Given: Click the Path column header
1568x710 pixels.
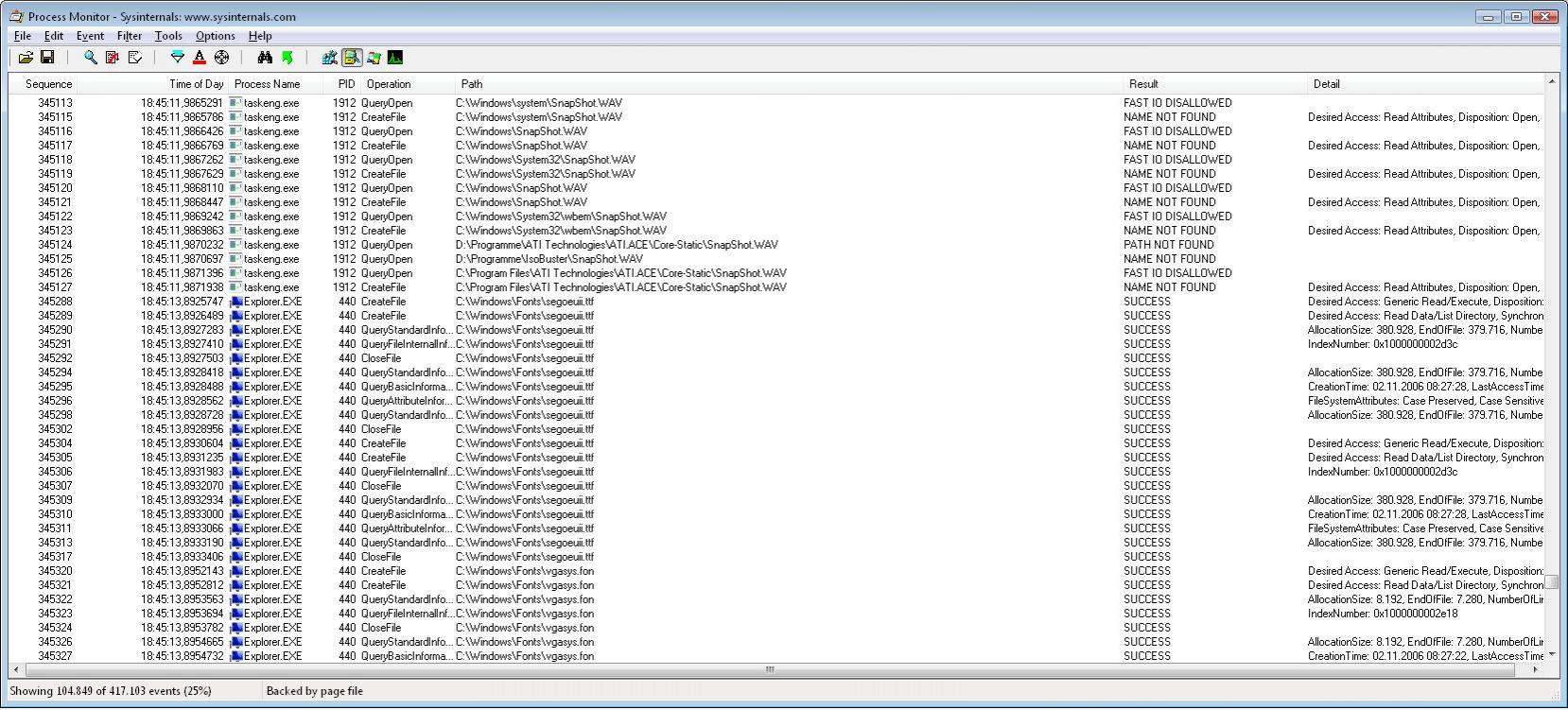Looking at the screenshot, I should 788,84.
